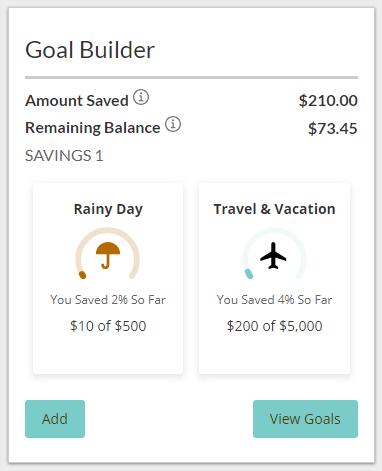Click the Travel & Vacation progress arc
The image size is (382, 471).
pyautogui.click(x=274, y=253)
